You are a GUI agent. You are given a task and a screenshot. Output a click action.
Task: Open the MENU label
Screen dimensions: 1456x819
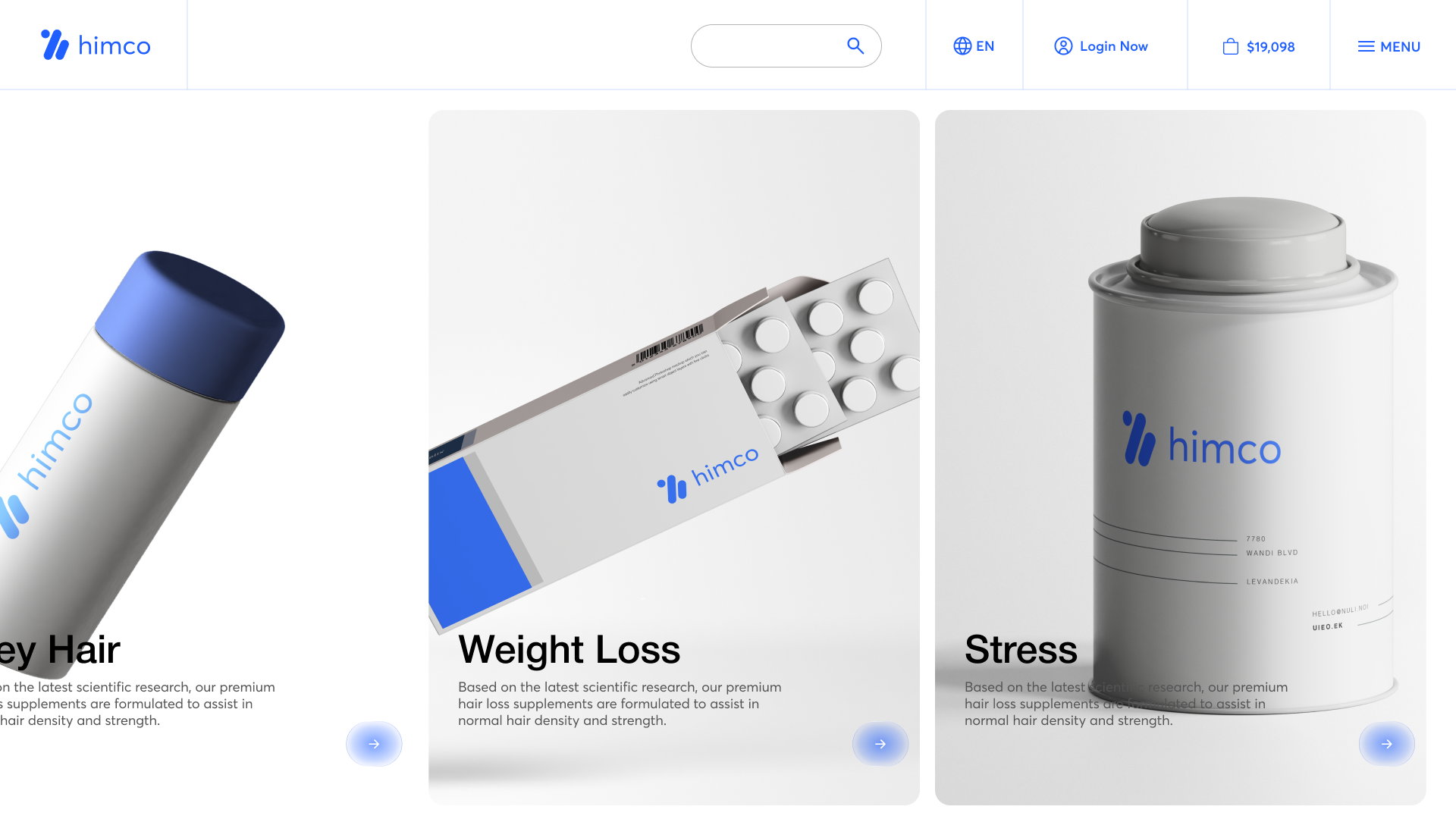point(1400,47)
